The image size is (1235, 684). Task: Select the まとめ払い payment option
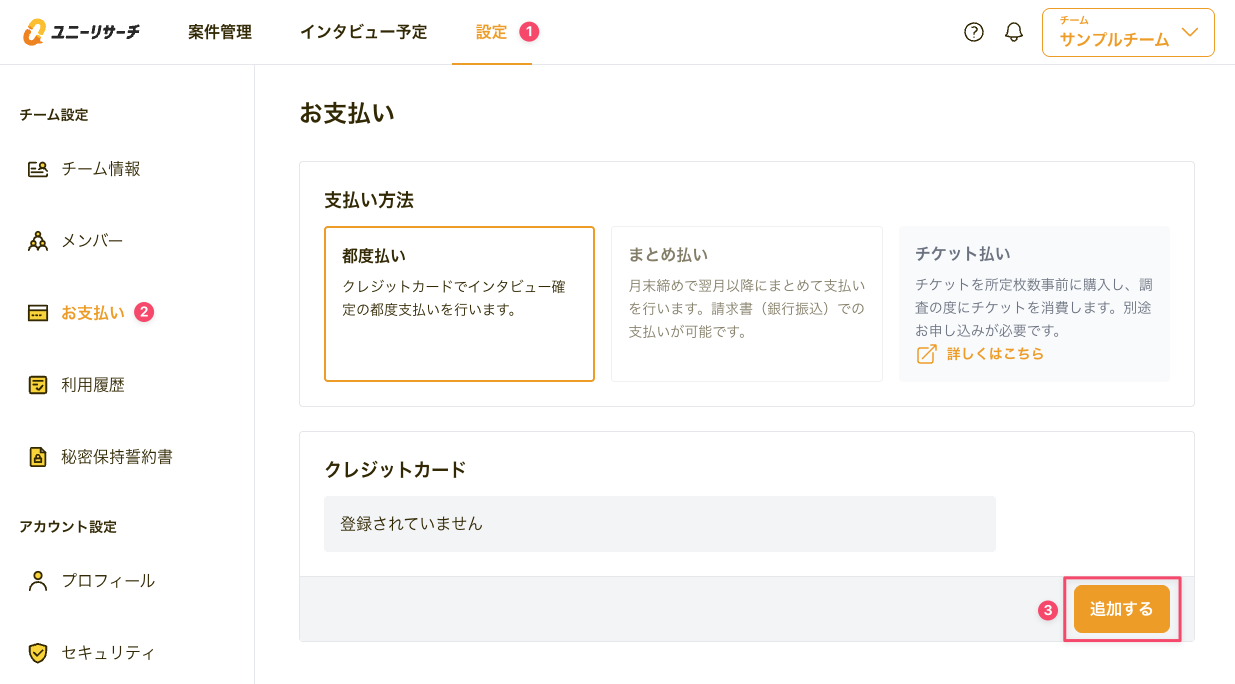[746, 304]
